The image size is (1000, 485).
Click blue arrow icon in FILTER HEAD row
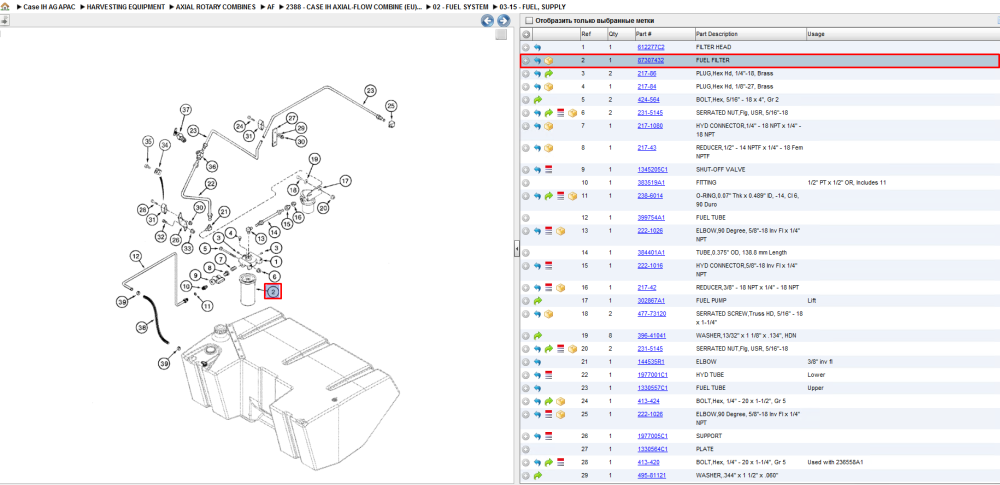(537, 47)
